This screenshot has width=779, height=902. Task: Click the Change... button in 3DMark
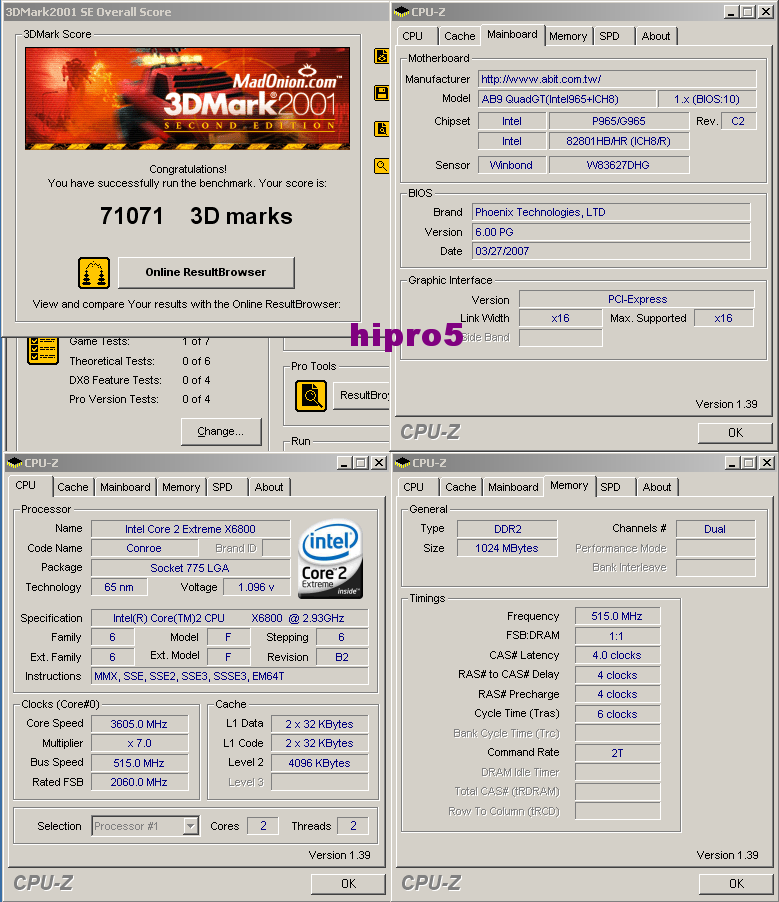221,431
